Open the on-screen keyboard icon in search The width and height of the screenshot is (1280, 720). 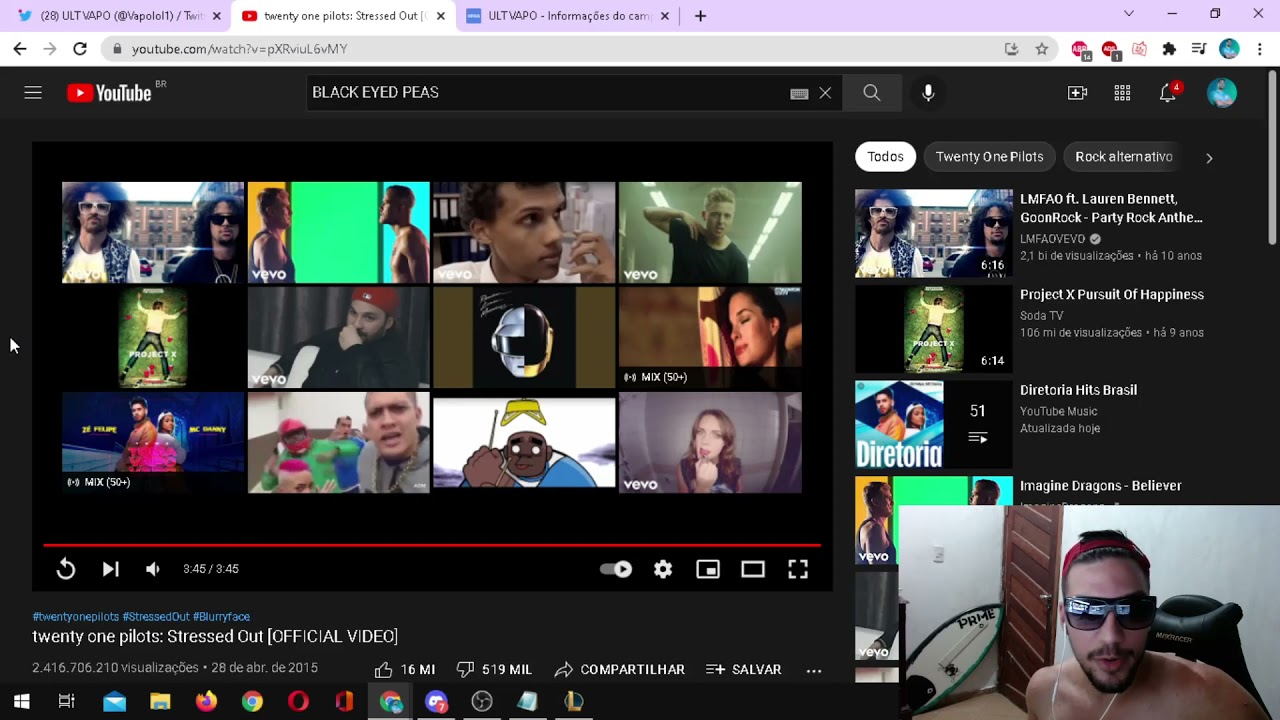(799, 93)
